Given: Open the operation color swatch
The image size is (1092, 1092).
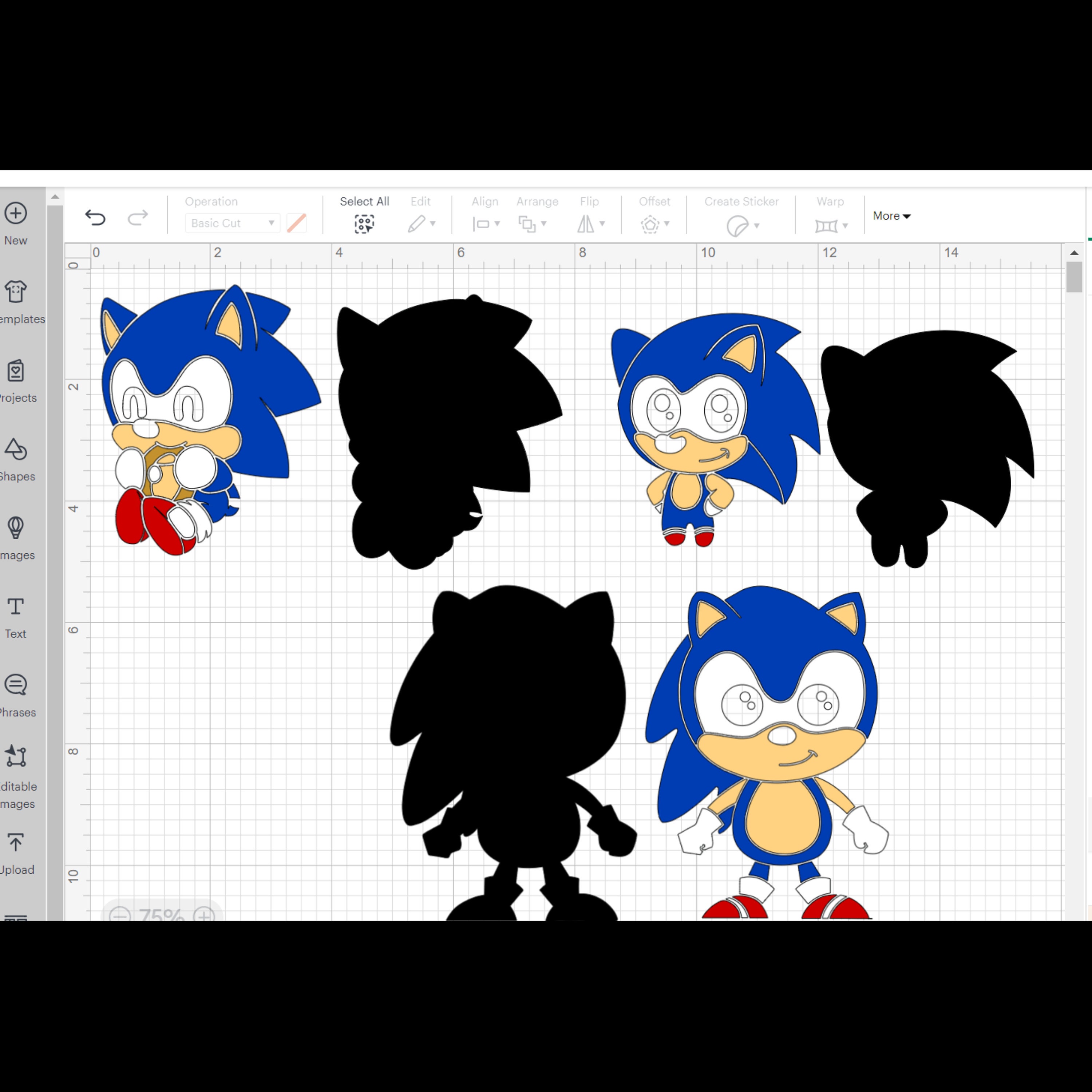Looking at the screenshot, I should (296, 223).
